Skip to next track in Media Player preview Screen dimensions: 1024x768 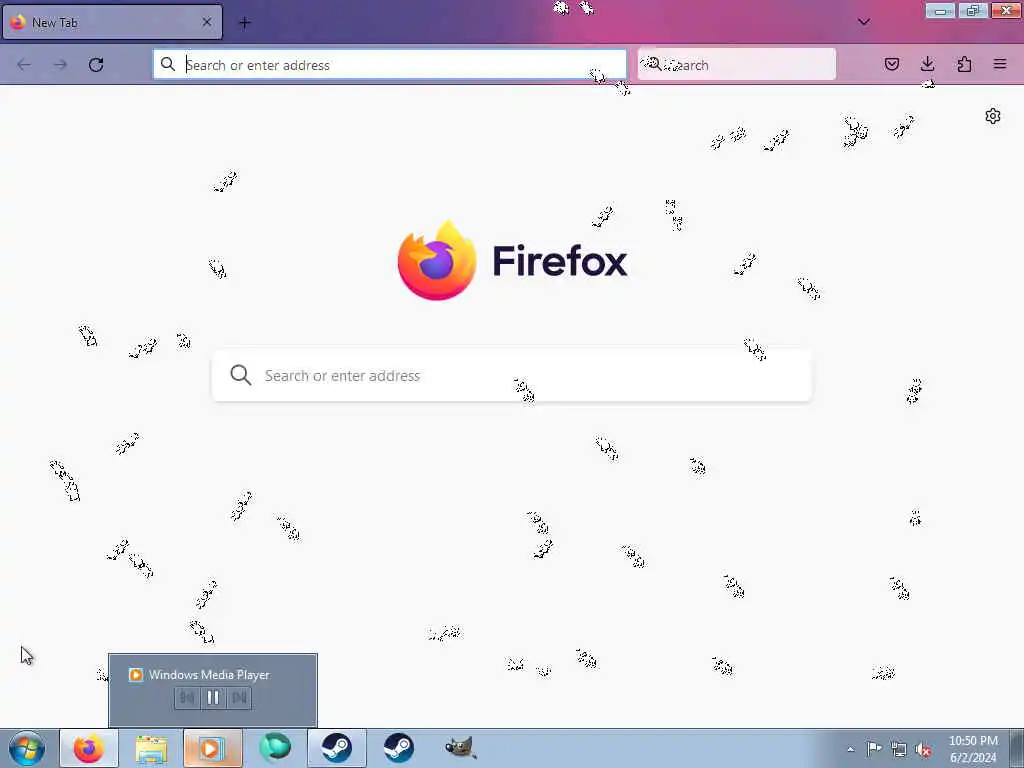click(x=239, y=697)
